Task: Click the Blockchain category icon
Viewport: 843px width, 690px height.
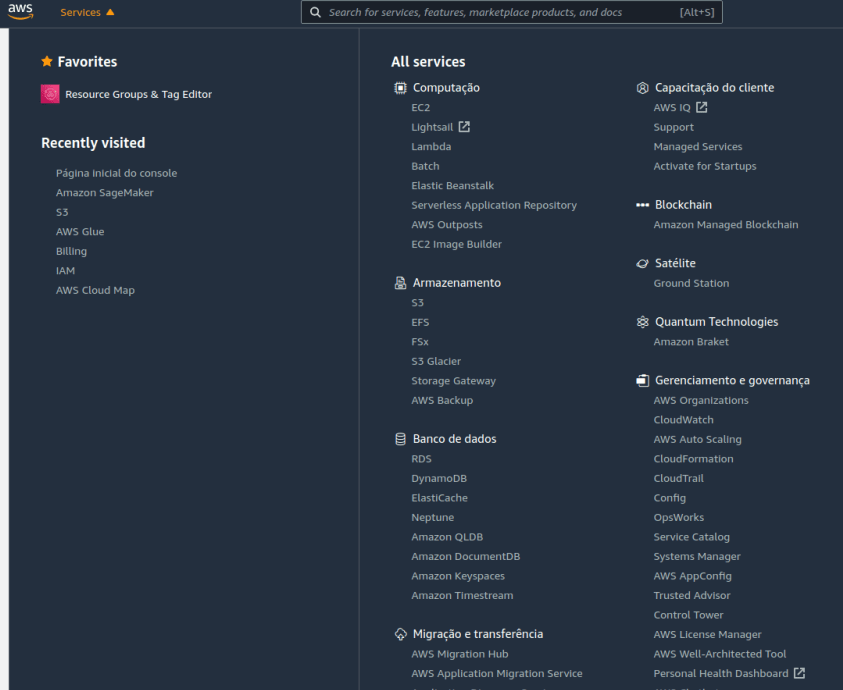Action: (642, 205)
